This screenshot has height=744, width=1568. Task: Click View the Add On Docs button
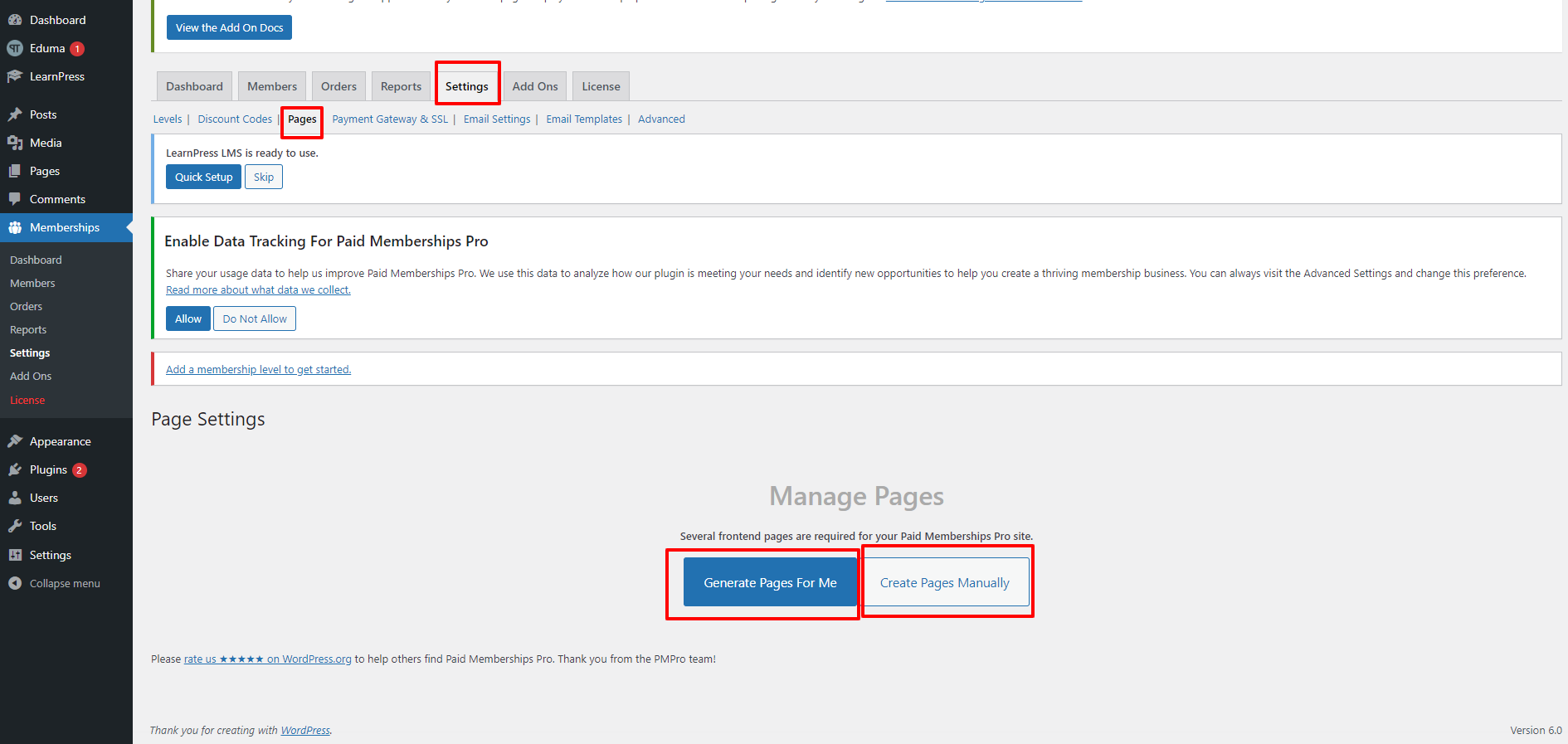229,27
